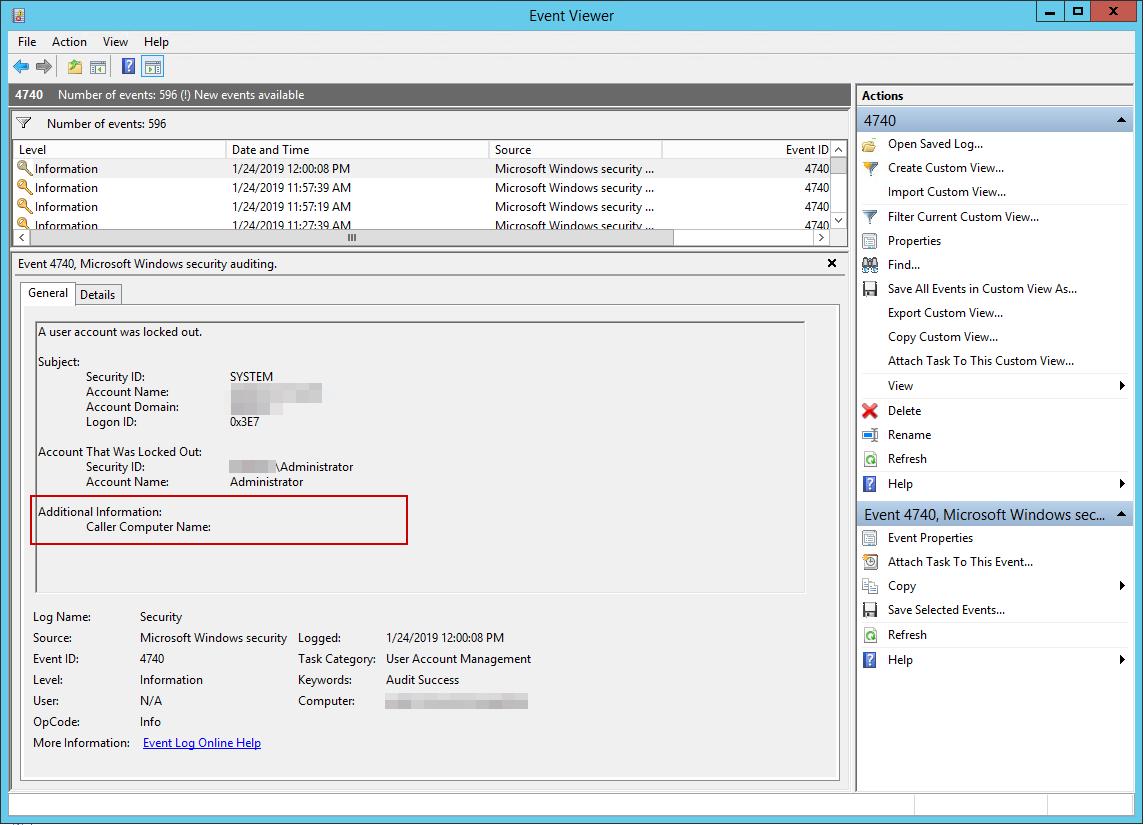Open the View menu
This screenshot has height=825, width=1145.
(x=115, y=42)
